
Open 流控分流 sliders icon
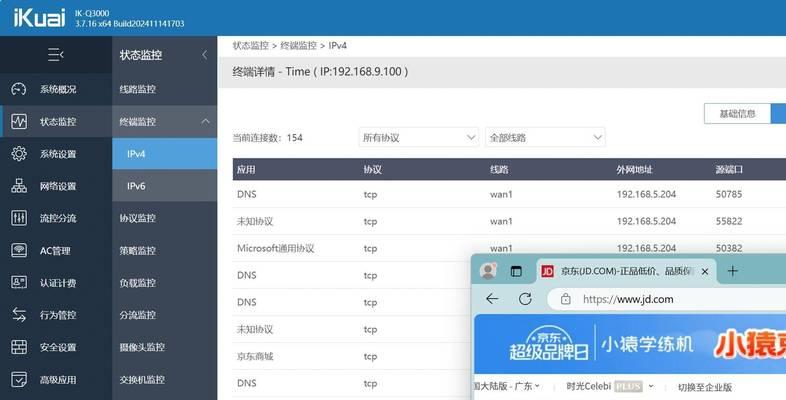pos(19,218)
